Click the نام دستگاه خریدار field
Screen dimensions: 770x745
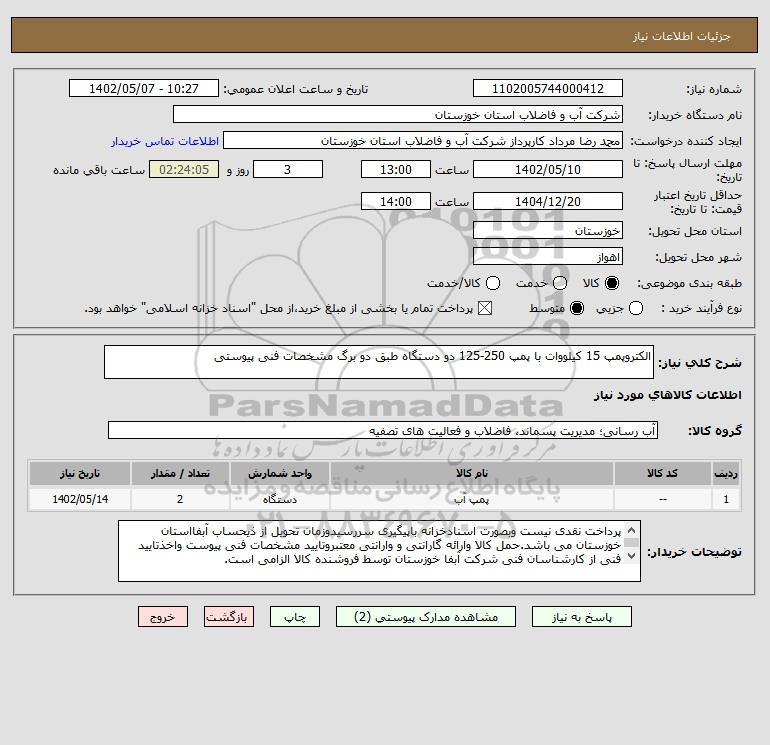pyautogui.click(x=398, y=114)
